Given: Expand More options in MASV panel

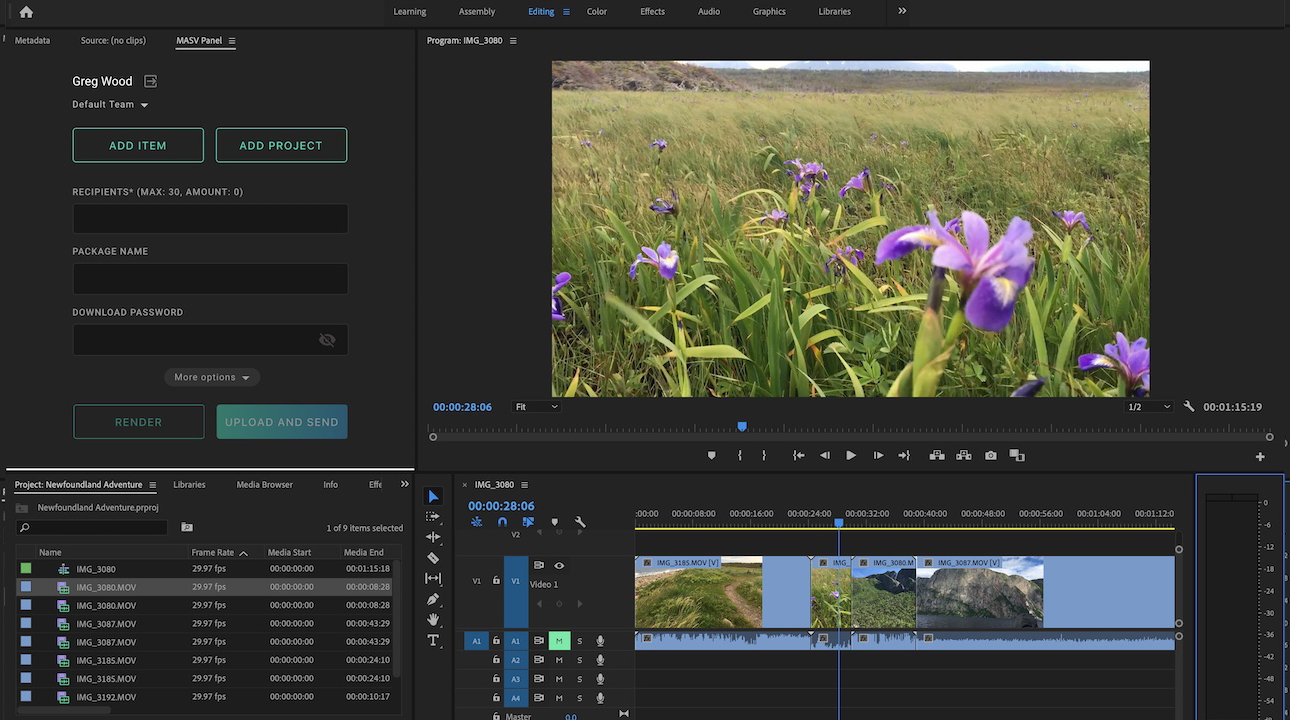Looking at the screenshot, I should pyautogui.click(x=212, y=378).
